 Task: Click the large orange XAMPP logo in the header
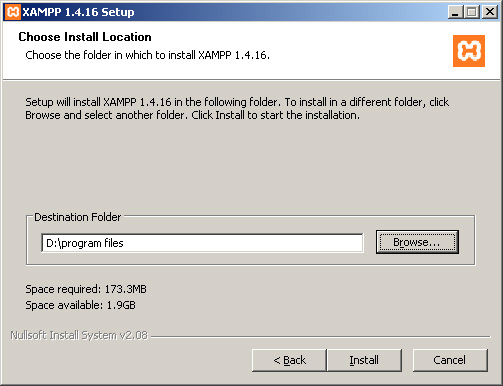coord(469,51)
